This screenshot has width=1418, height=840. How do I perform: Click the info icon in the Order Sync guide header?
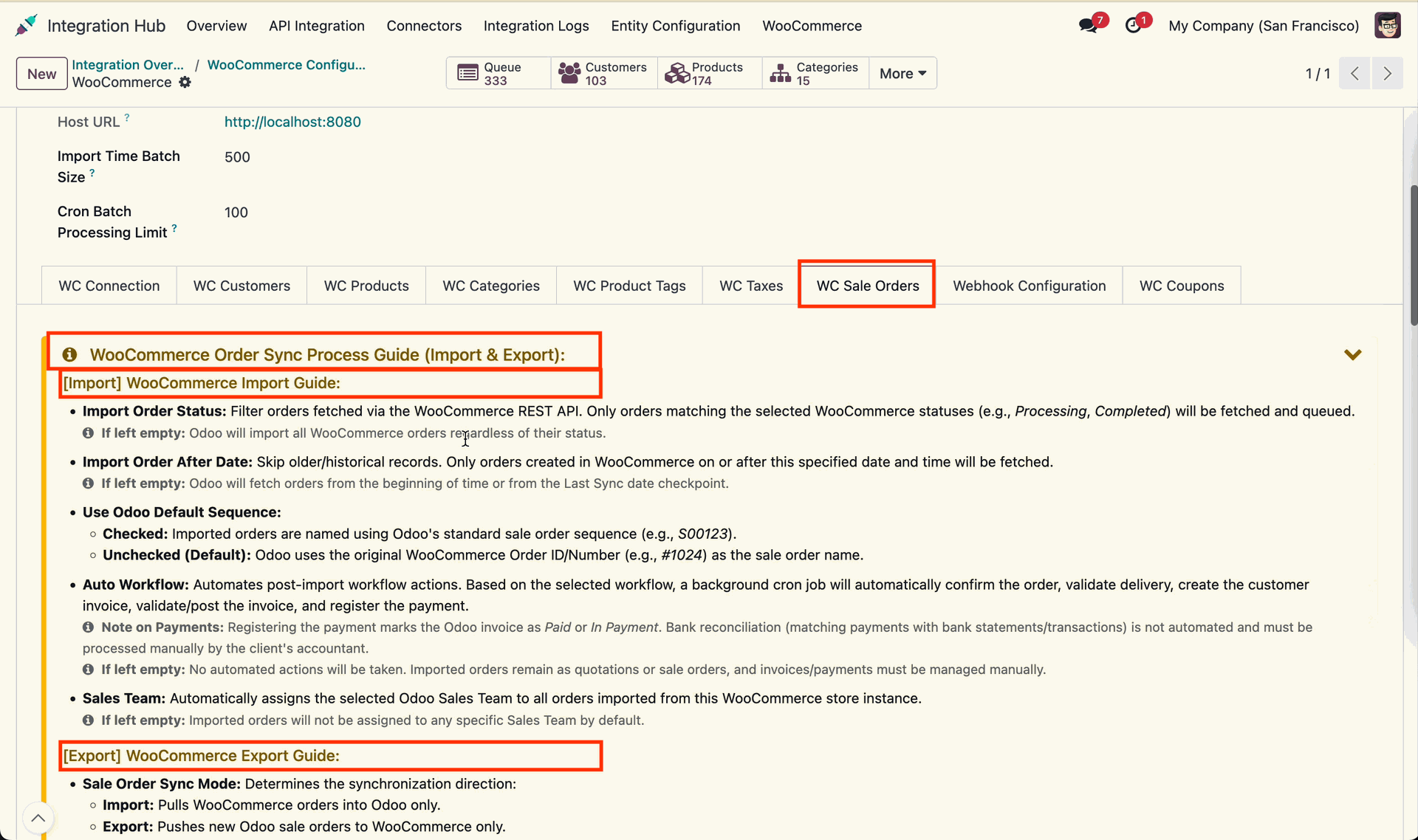[x=69, y=354]
